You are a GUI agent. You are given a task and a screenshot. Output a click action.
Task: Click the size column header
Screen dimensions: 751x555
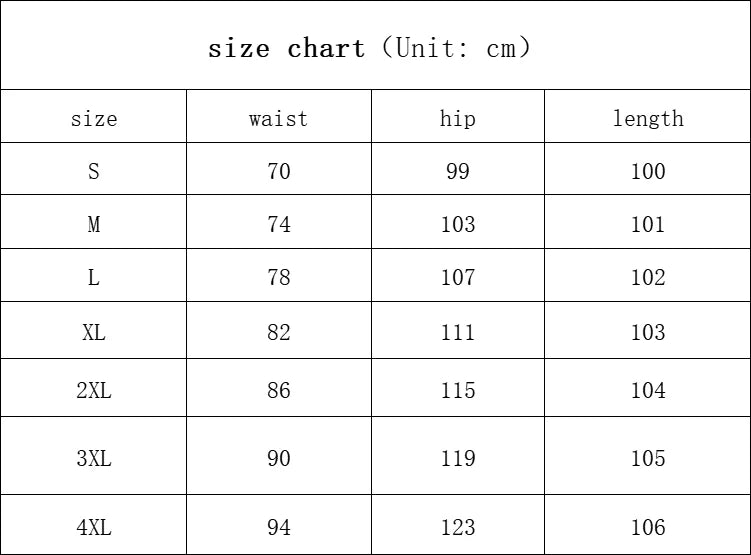point(94,119)
